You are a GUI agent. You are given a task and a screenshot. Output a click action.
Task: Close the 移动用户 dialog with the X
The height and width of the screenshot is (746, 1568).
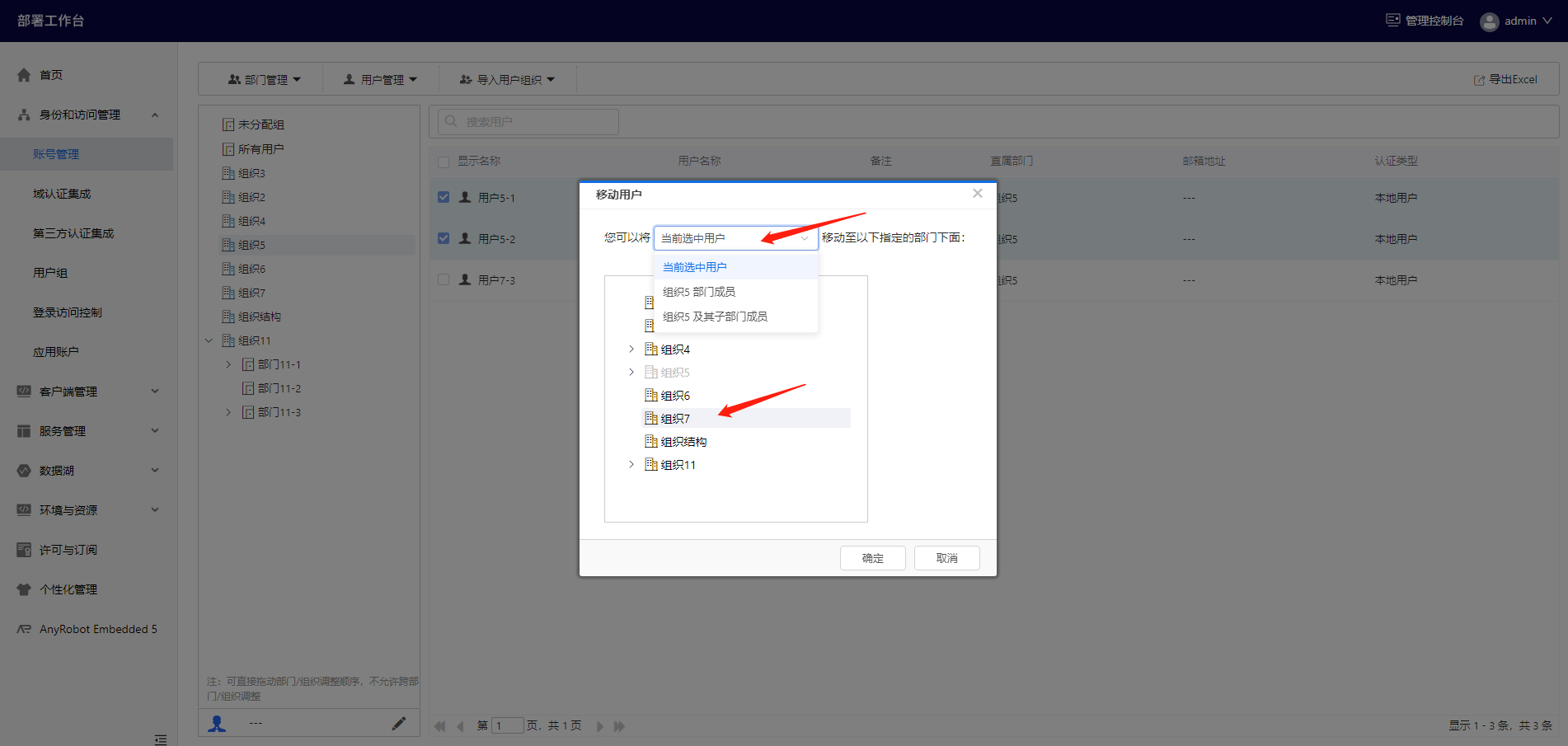pyautogui.click(x=978, y=193)
